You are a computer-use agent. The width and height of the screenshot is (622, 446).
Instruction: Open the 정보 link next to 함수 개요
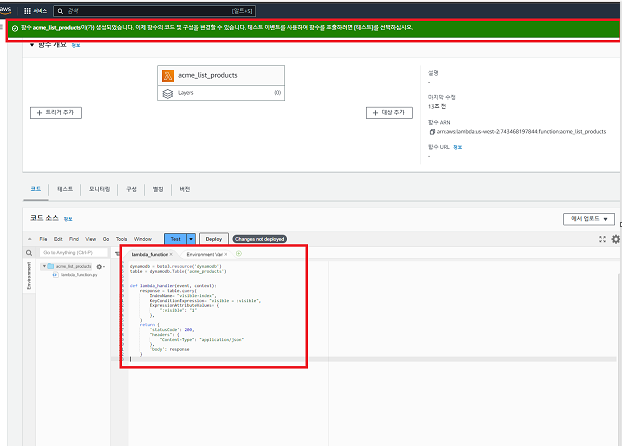click(76, 46)
